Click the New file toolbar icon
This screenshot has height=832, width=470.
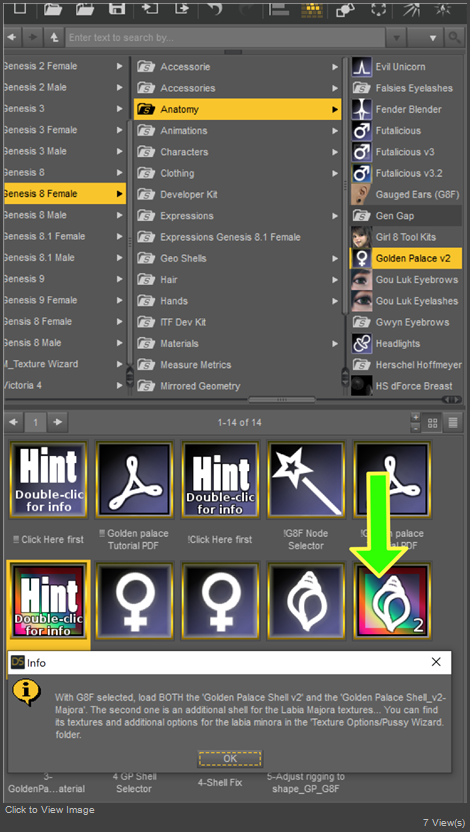19,8
